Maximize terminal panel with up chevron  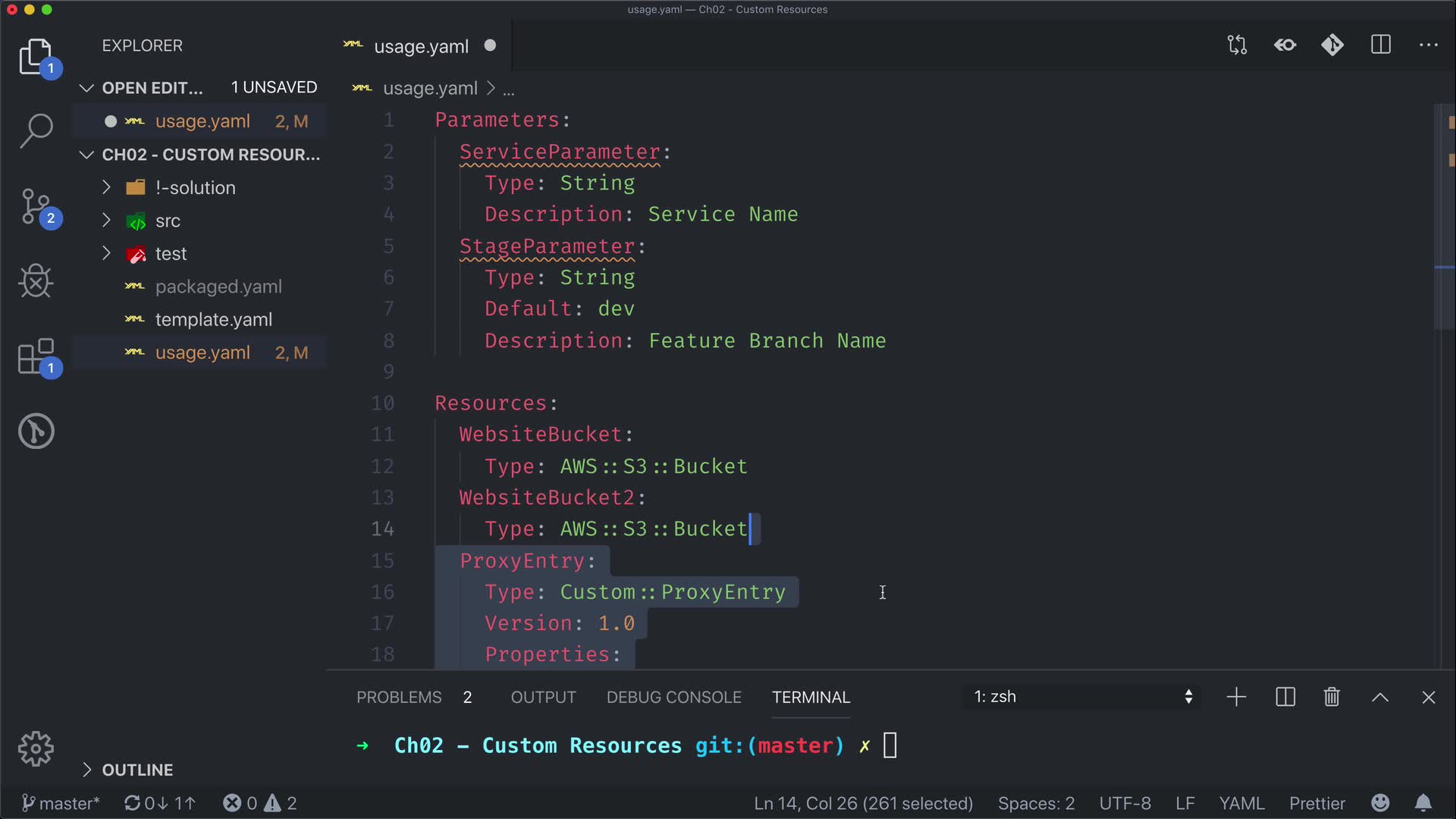tap(1380, 697)
